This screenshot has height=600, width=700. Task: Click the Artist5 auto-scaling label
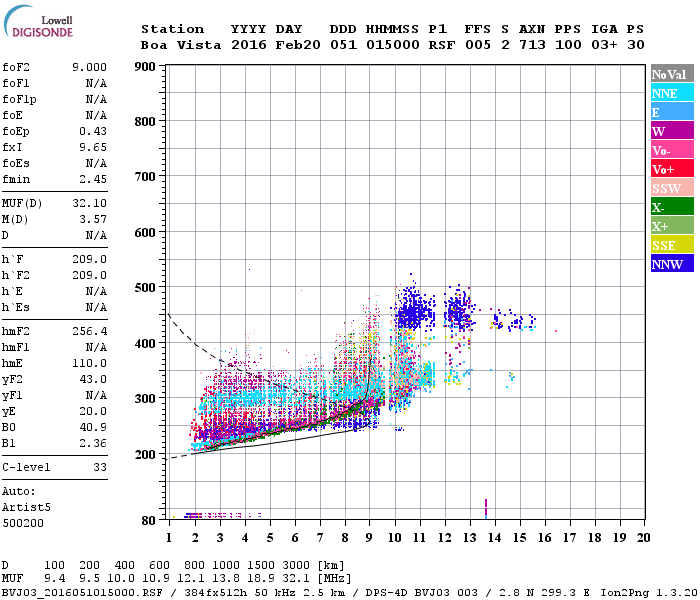pyautogui.click(x=26, y=508)
